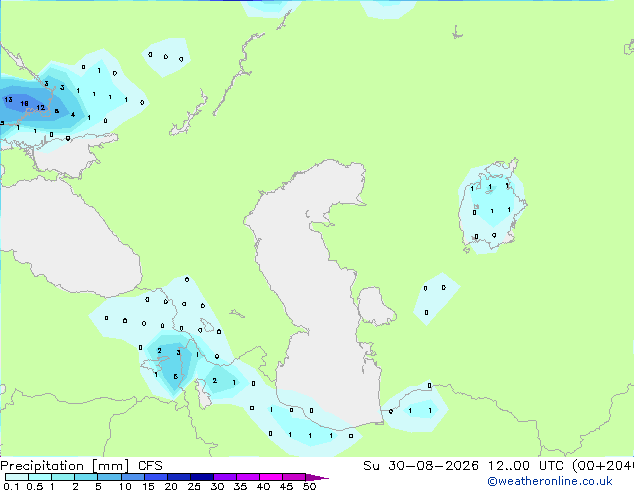Click the 25 legend scale label
Image resolution: width=634 pixels, height=490 pixels.
pos(194,486)
